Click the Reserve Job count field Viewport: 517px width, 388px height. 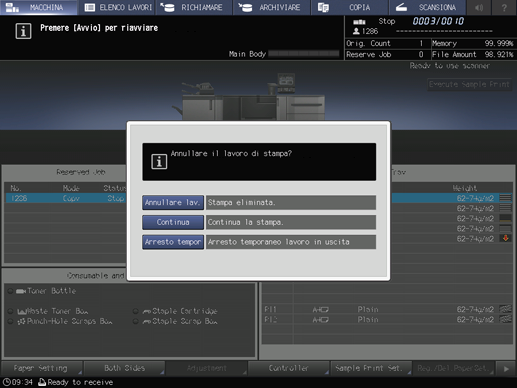pyautogui.click(x=421, y=55)
